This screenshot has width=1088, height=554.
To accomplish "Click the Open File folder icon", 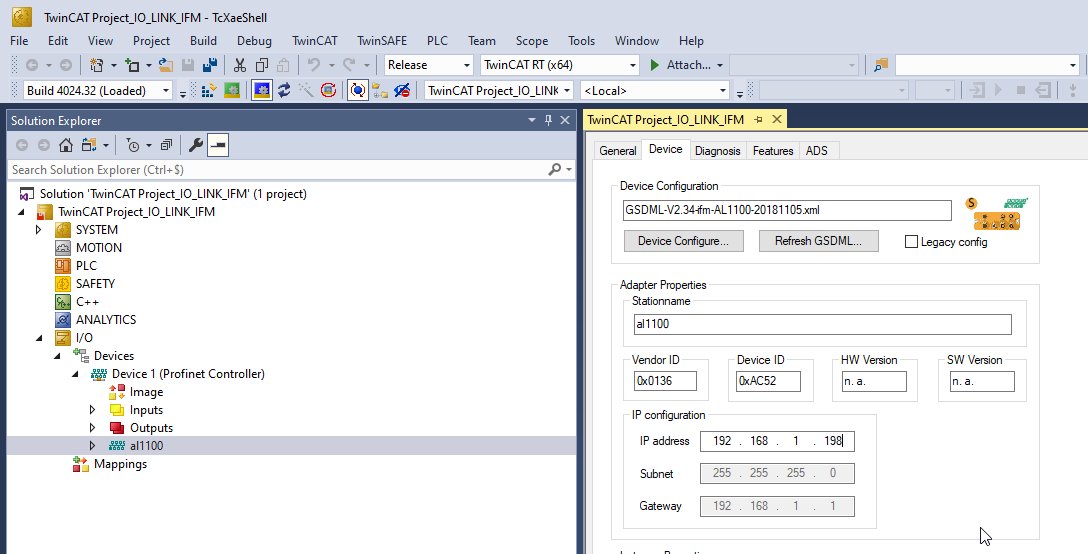I will click(x=166, y=65).
